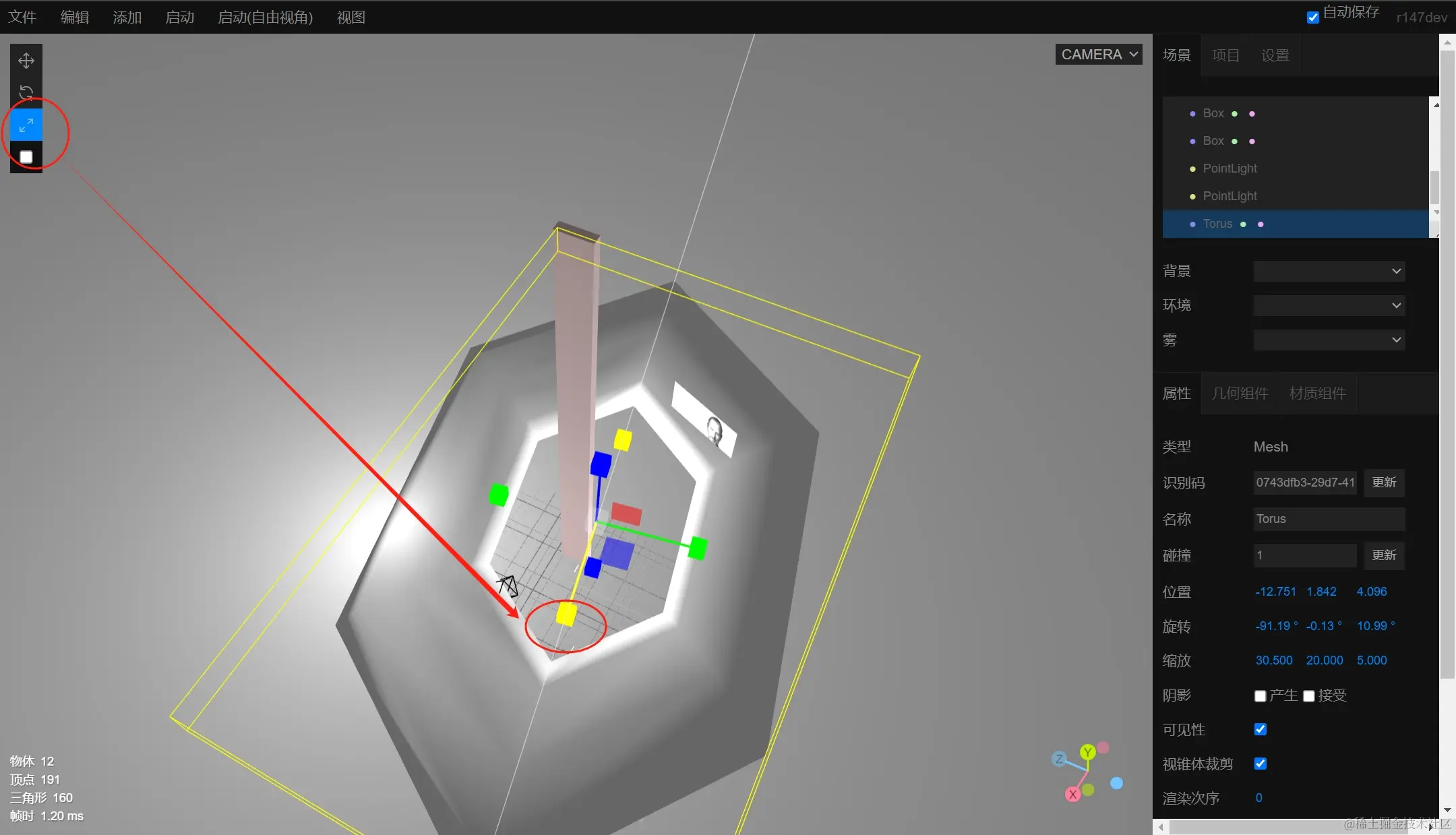Toggle the local space checkbox in toolbar
Viewport: 1456px width, 835px height.
26,157
